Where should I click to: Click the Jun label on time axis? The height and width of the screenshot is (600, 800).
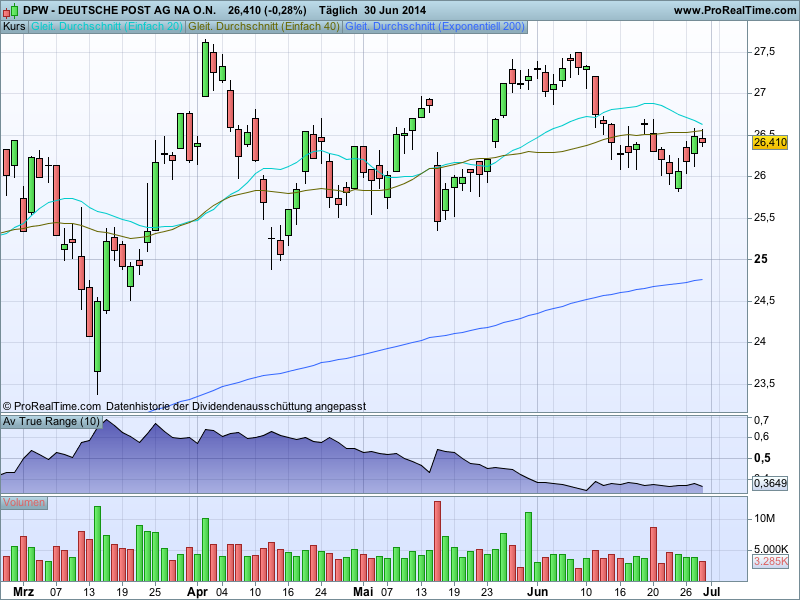pyautogui.click(x=537, y=592)
